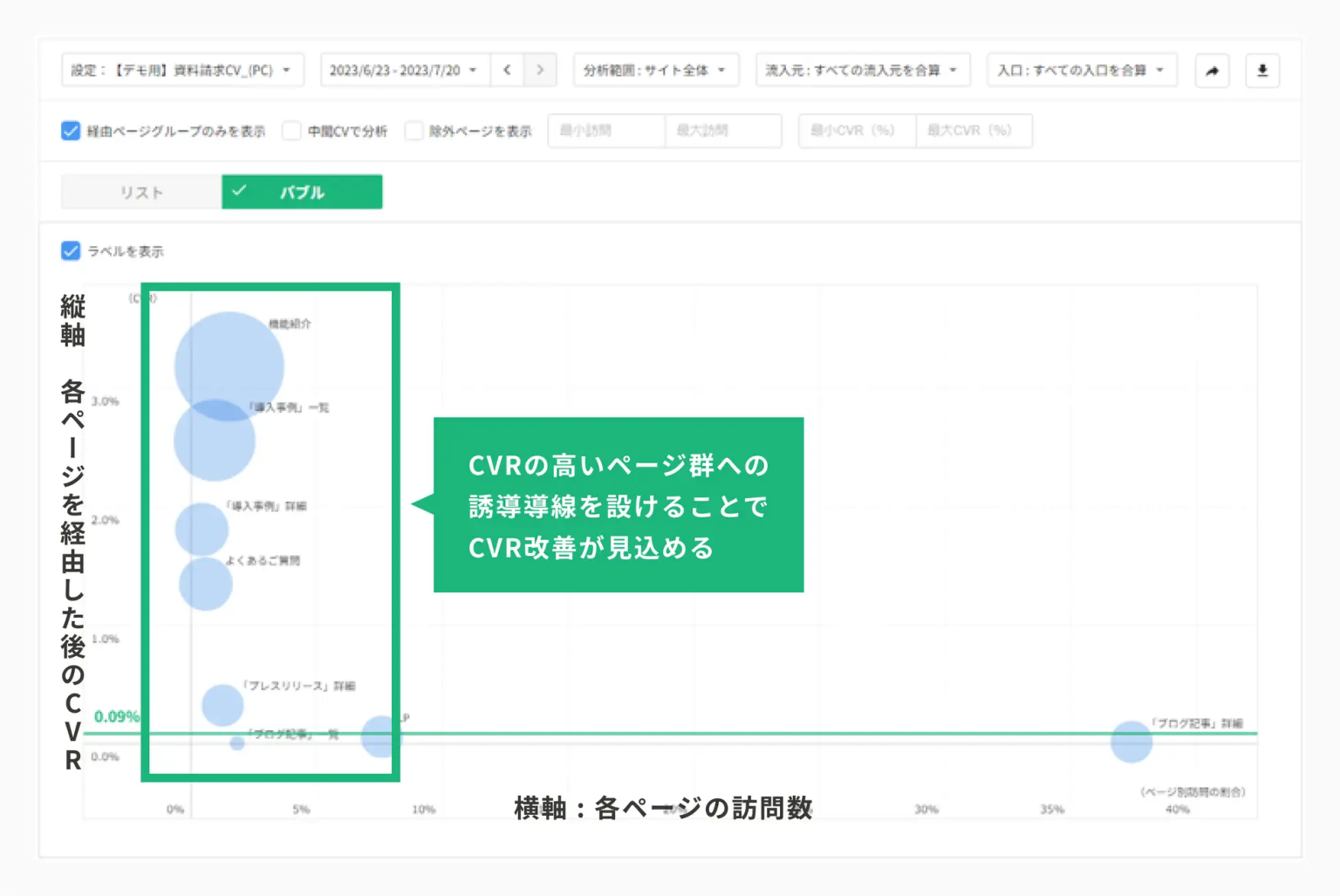Click the 最大CVR (%) input field
The height and width of the screenshot is (896, 1340).
coord(974,131)
